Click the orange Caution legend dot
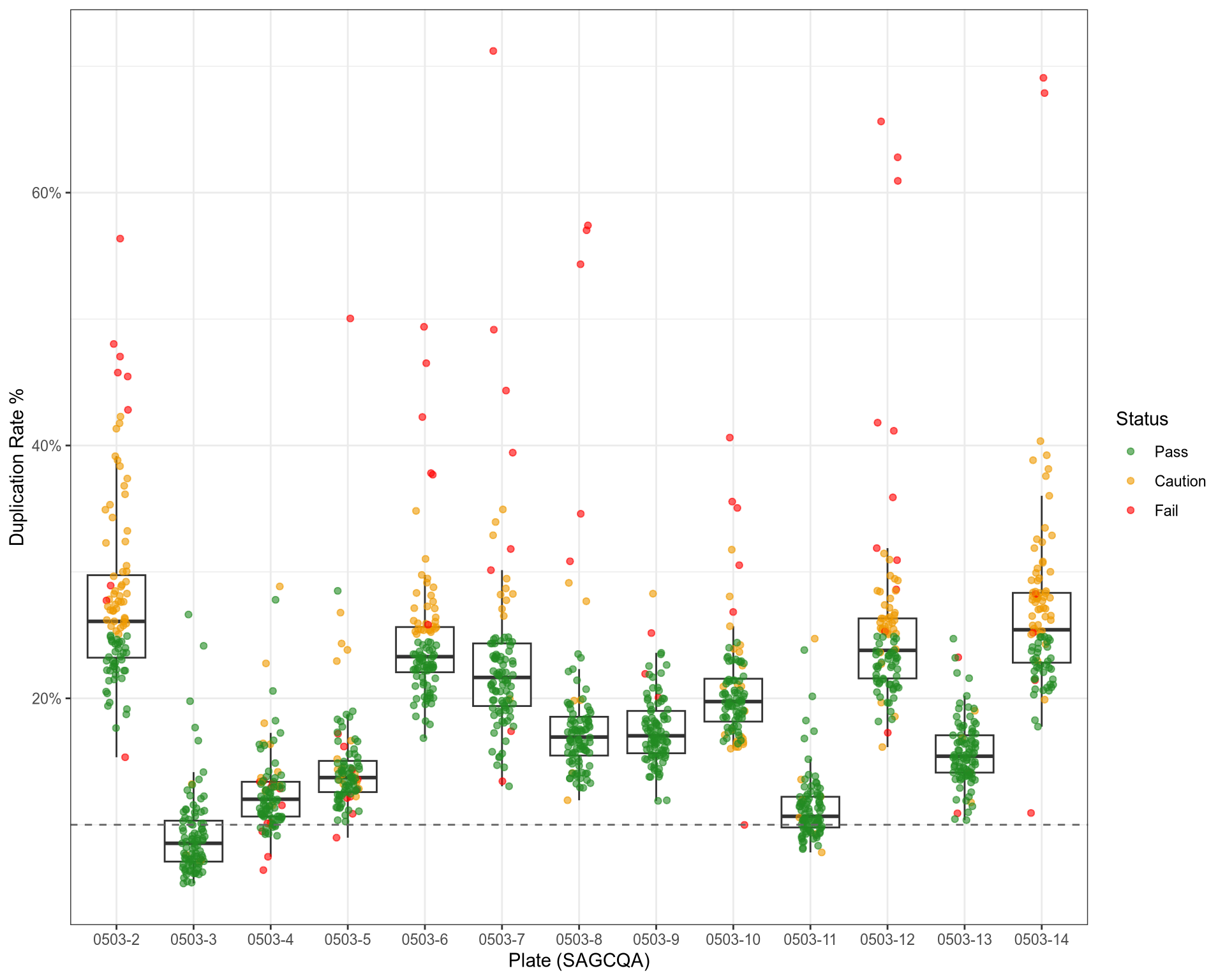 pyautogui.click(x=1131, y=481)
